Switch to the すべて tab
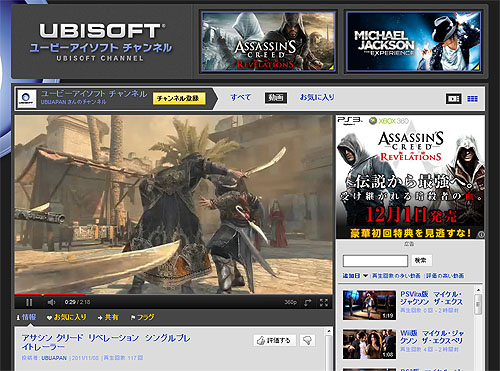500x371 pixels. tap(240, 97)
